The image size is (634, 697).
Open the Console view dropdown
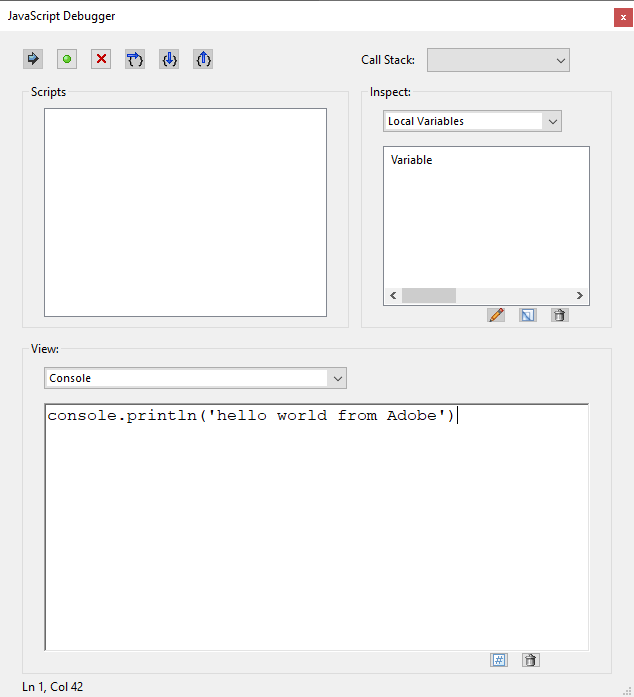tap(195, 378)
